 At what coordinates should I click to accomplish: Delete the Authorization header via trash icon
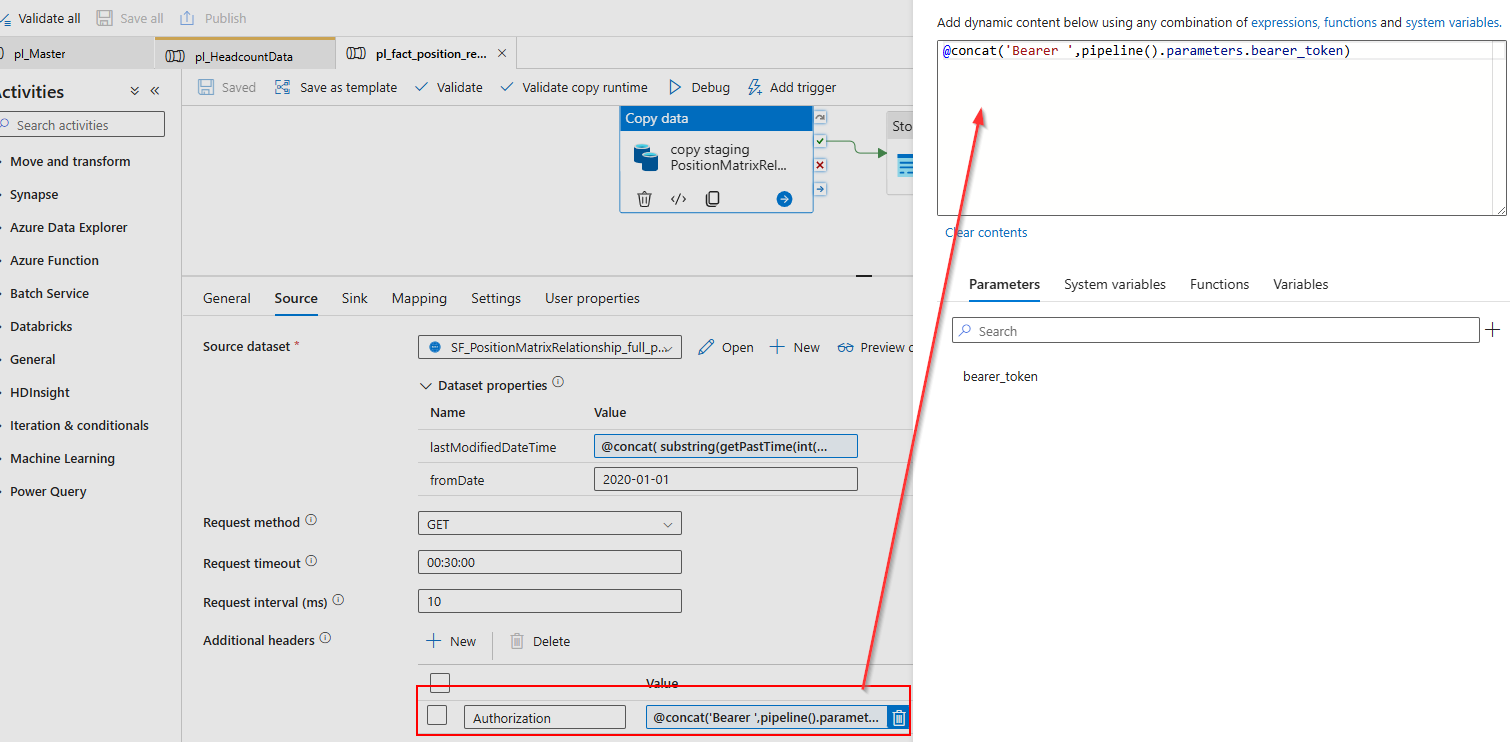point(898,717)
